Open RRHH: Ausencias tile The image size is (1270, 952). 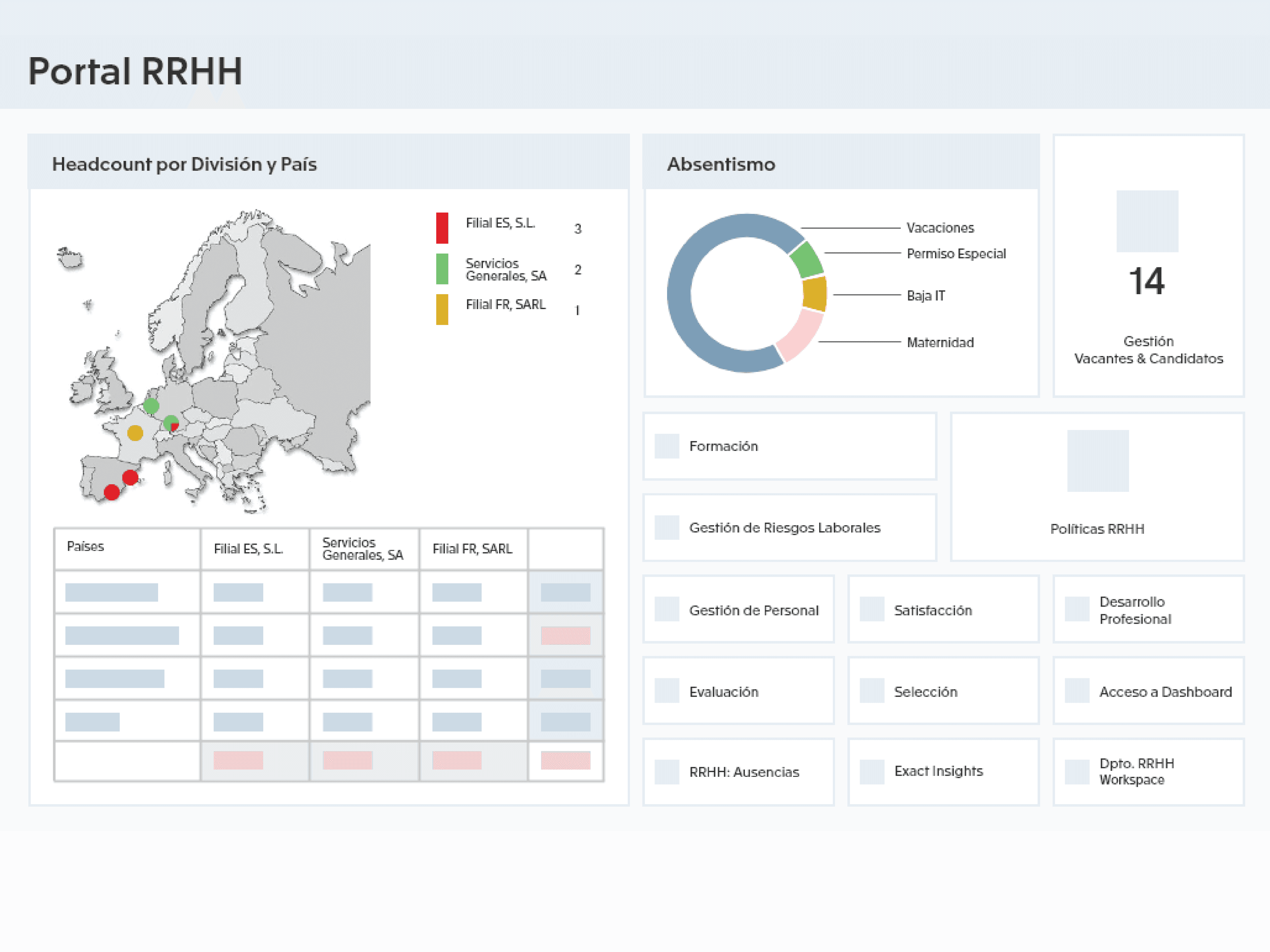click(x=743, y=773)
